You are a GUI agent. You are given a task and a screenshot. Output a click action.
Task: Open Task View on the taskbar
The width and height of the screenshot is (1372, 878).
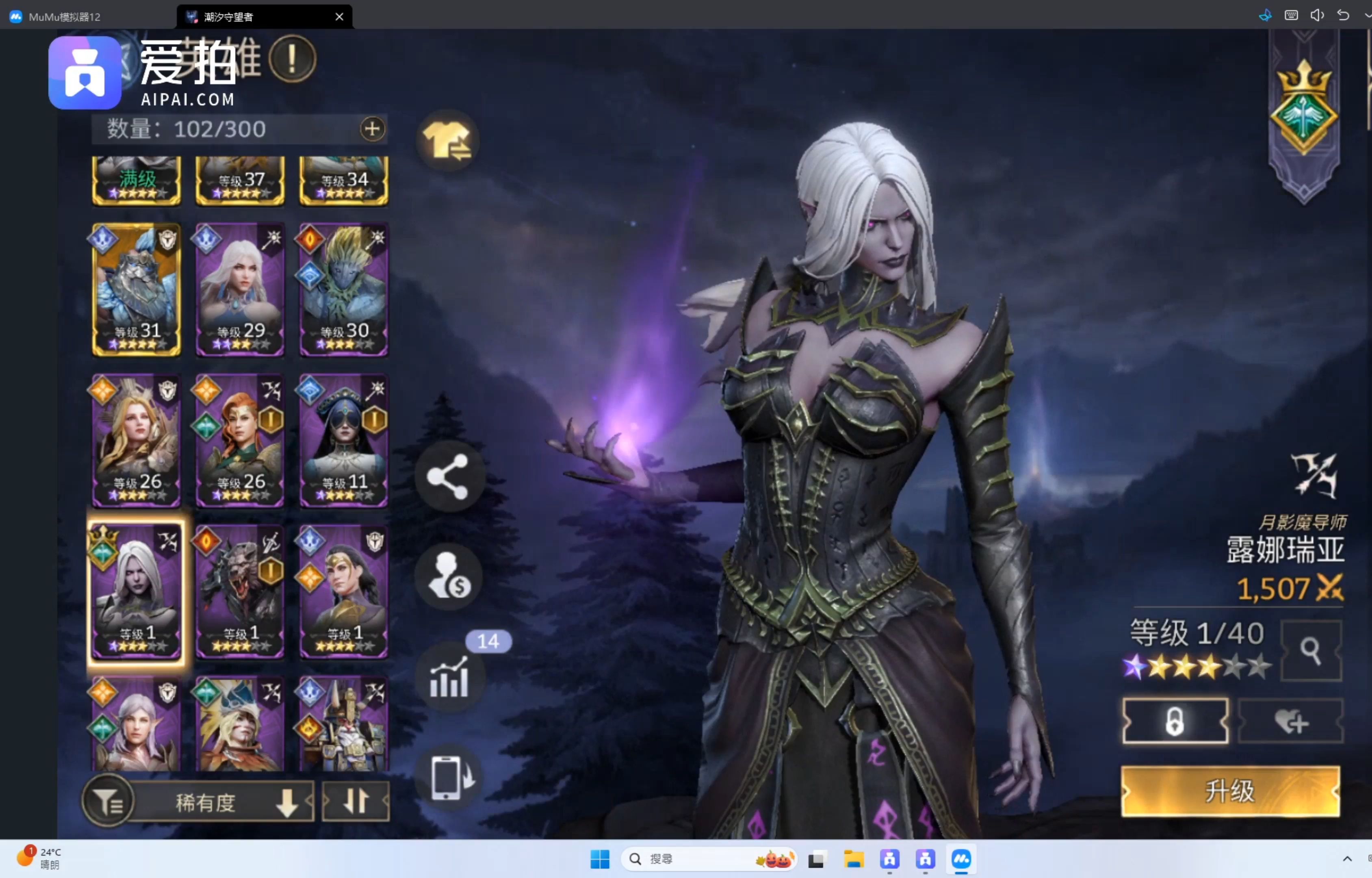[x=817, y=858]
